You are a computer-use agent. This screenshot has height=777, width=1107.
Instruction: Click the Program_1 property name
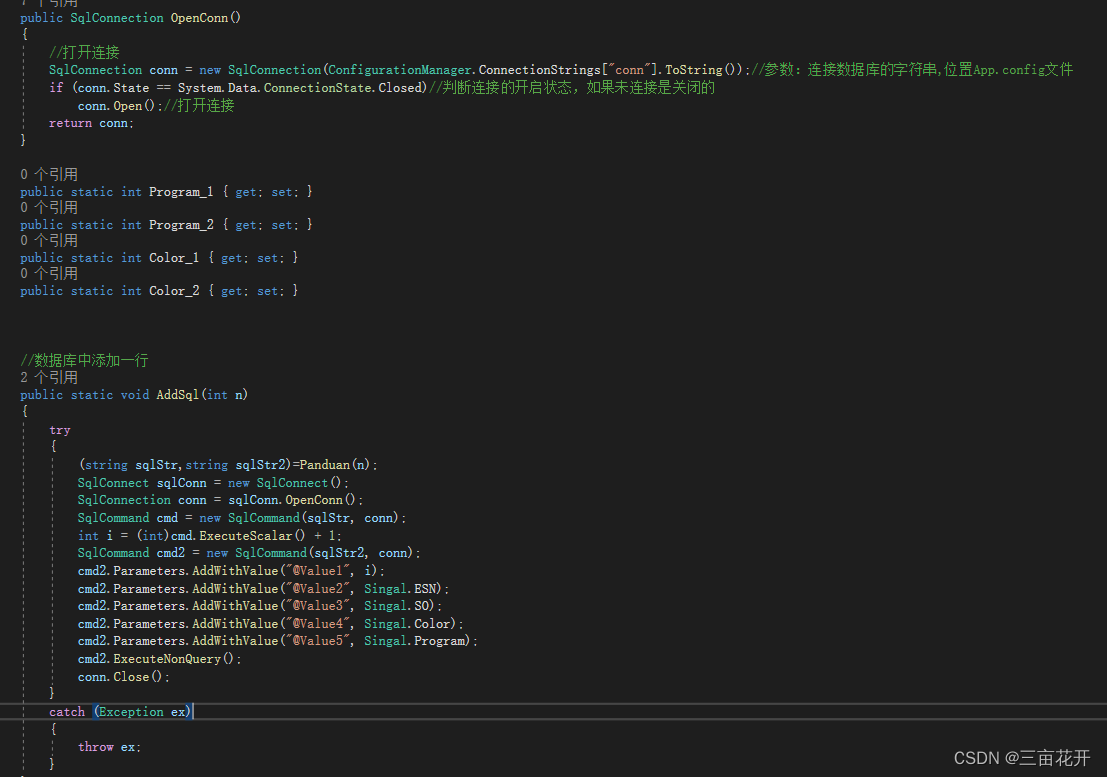click(180, 190)
